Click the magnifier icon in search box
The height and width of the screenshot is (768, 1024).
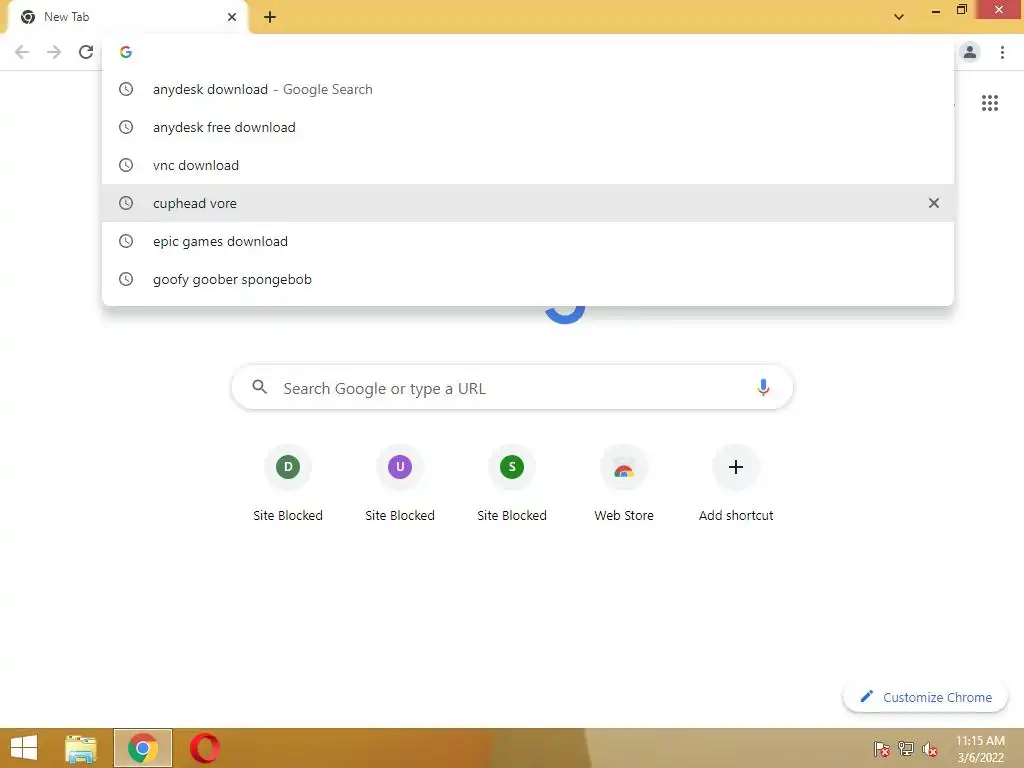point(259,387)
